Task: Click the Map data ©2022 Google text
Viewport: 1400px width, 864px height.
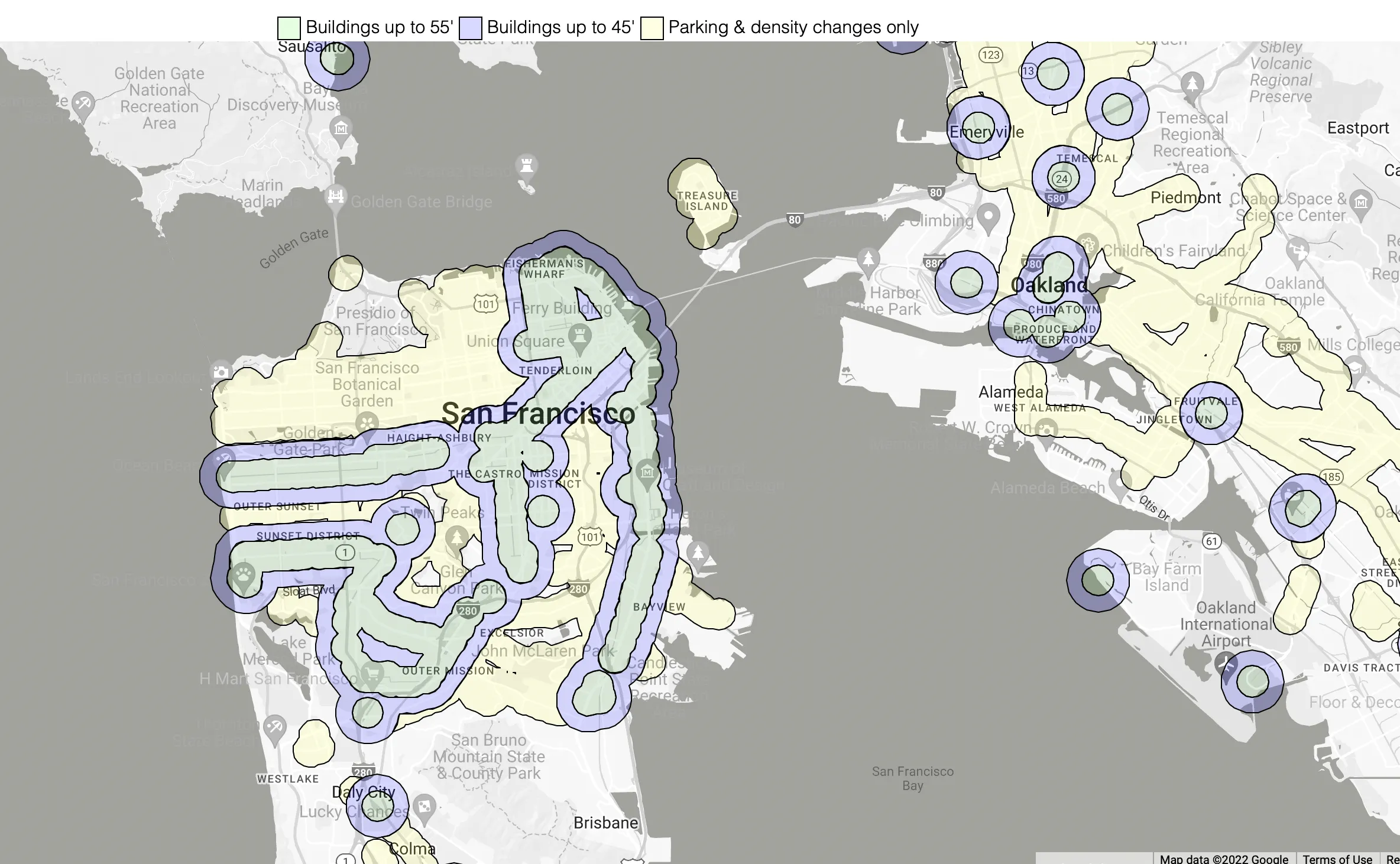Action: [1223, 858]
